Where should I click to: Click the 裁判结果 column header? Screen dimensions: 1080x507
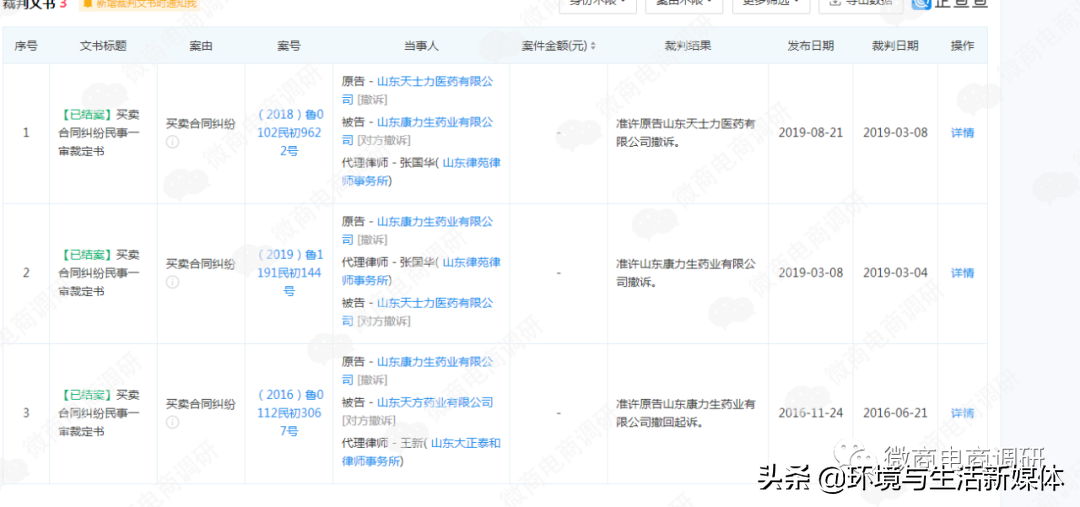tap(687, 46)
